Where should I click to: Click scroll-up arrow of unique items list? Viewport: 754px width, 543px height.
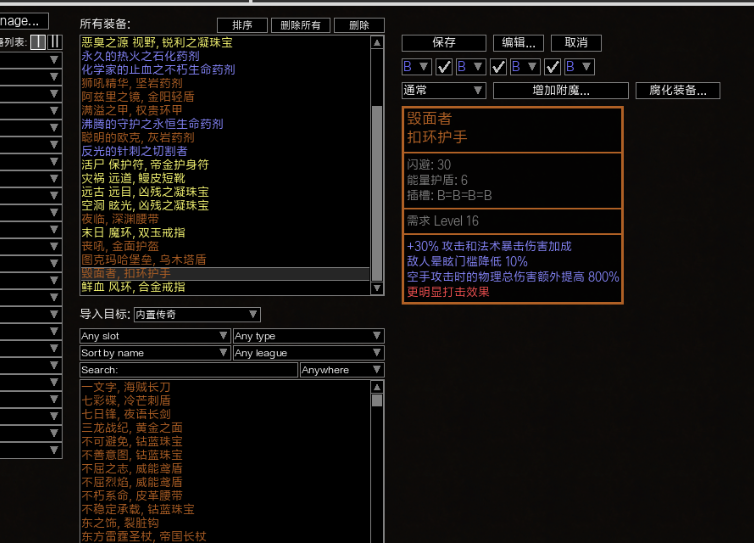377,387
